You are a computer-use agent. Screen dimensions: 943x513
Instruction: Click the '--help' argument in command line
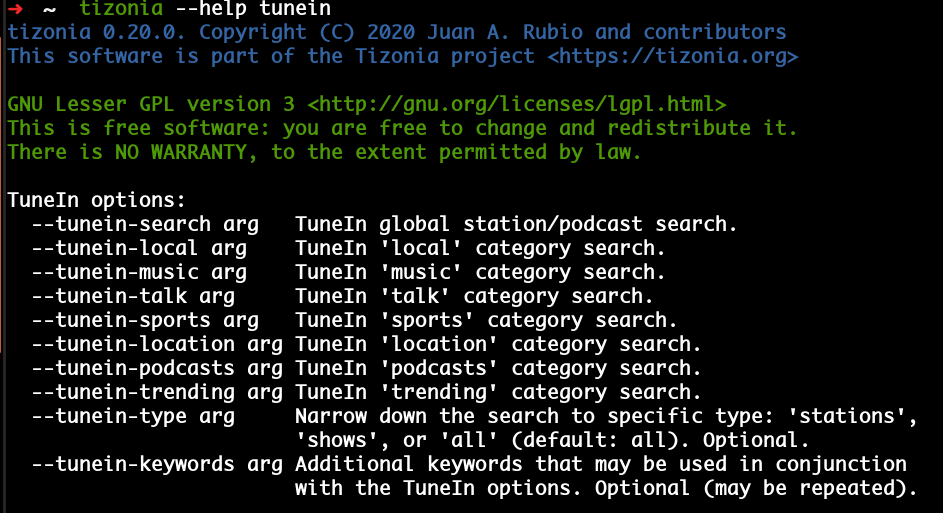coord(210,9)
